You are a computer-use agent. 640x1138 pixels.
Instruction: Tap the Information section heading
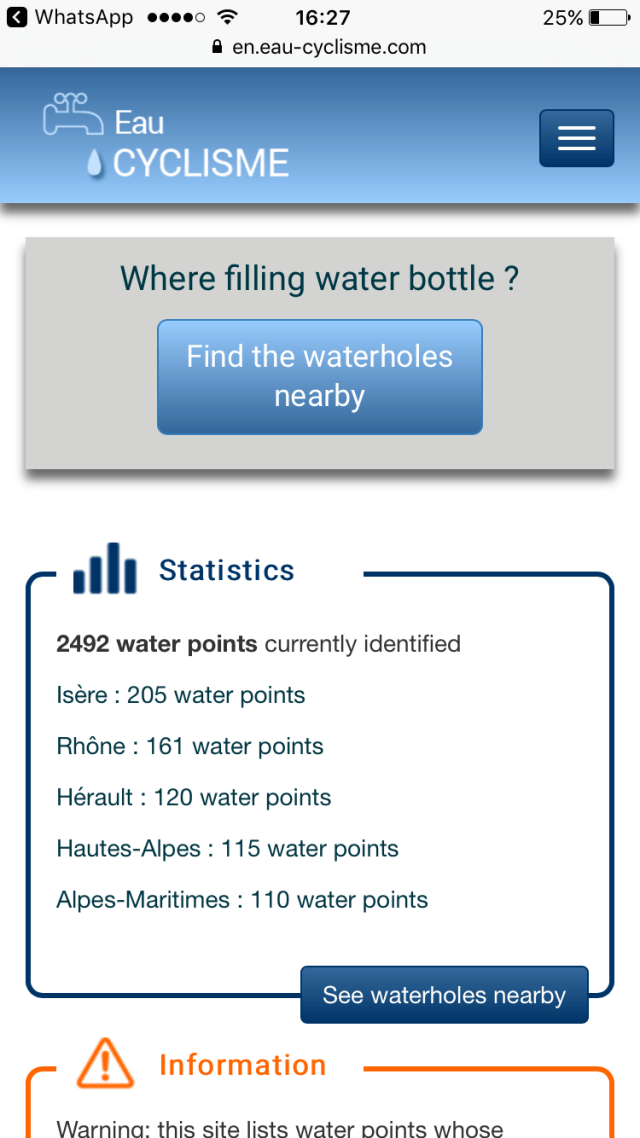[x=242, y=1065]
